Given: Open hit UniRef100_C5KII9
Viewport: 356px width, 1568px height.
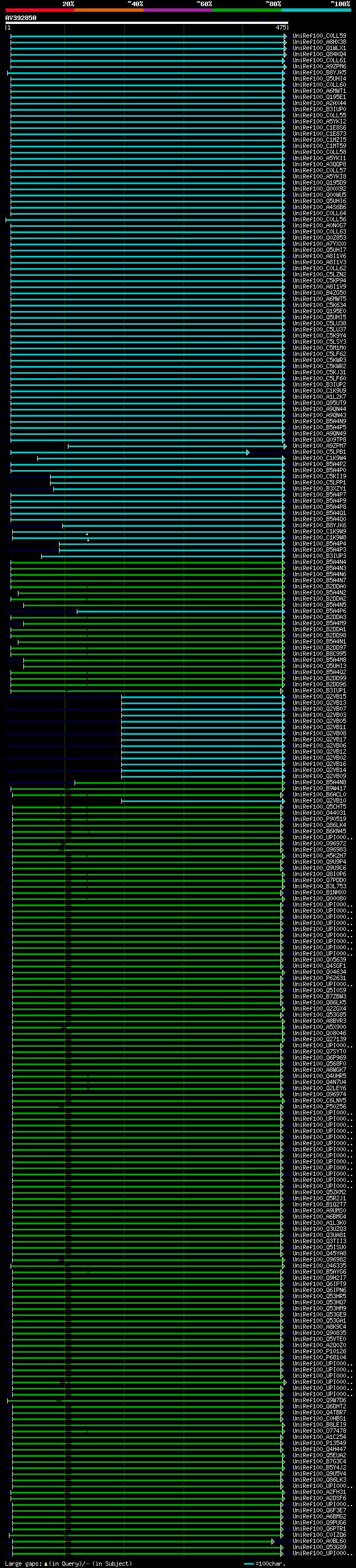Looking at the screenshot, I should 319,476.
